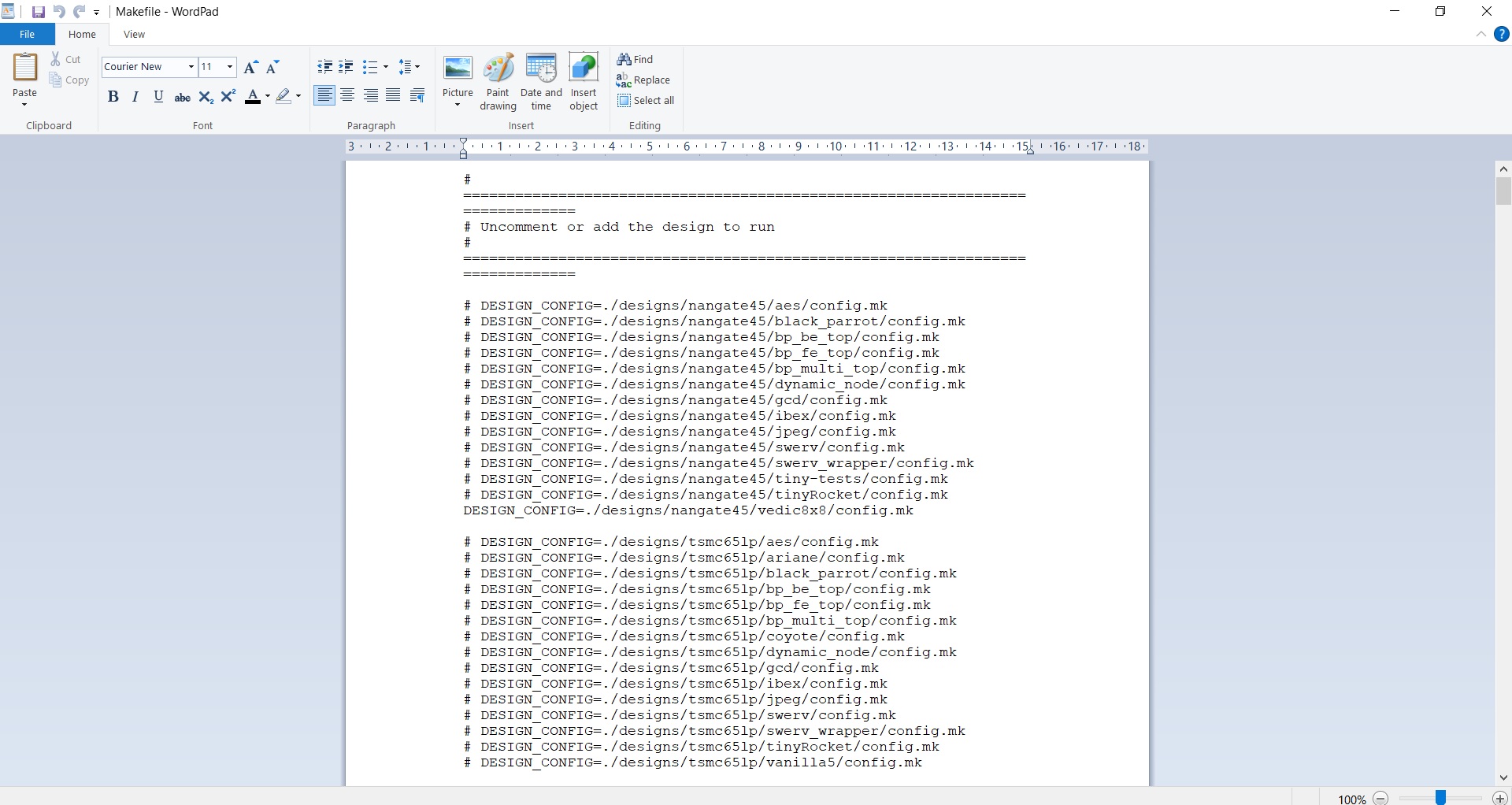
Task: Copy the selected text
Action: (x=69, y=80)
